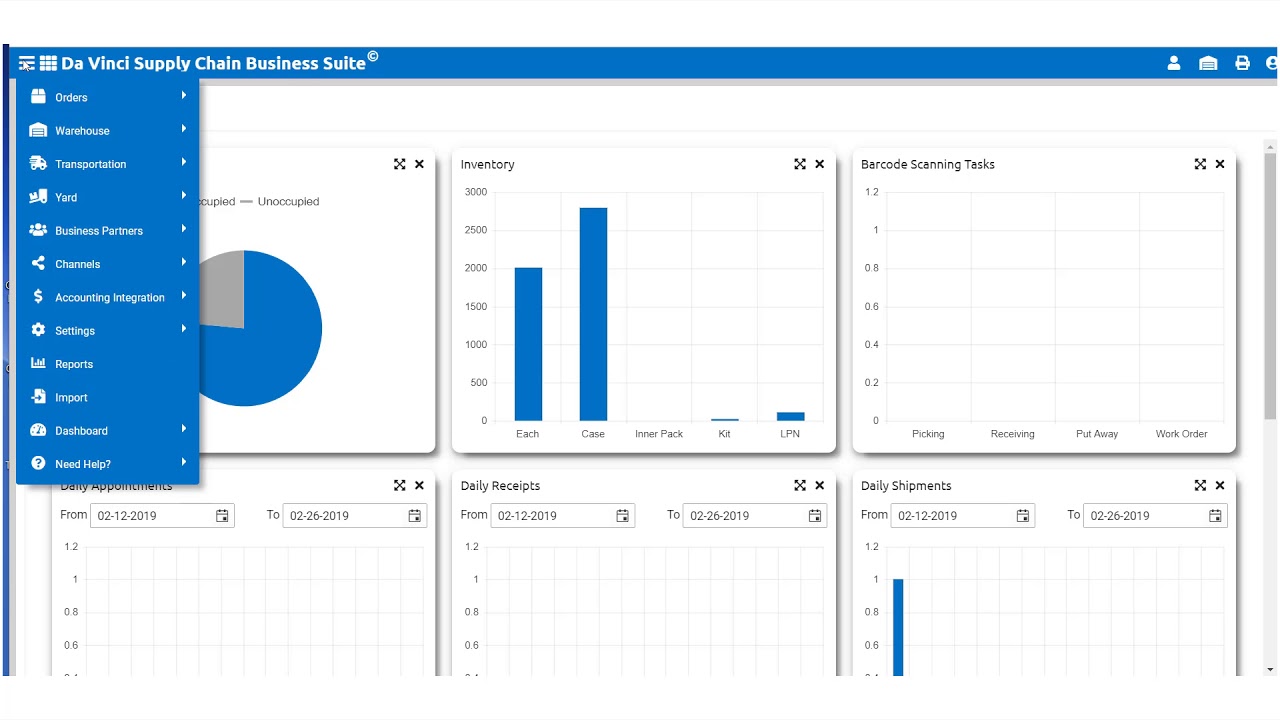Open the Settings menu item

[x=108, y=330]
